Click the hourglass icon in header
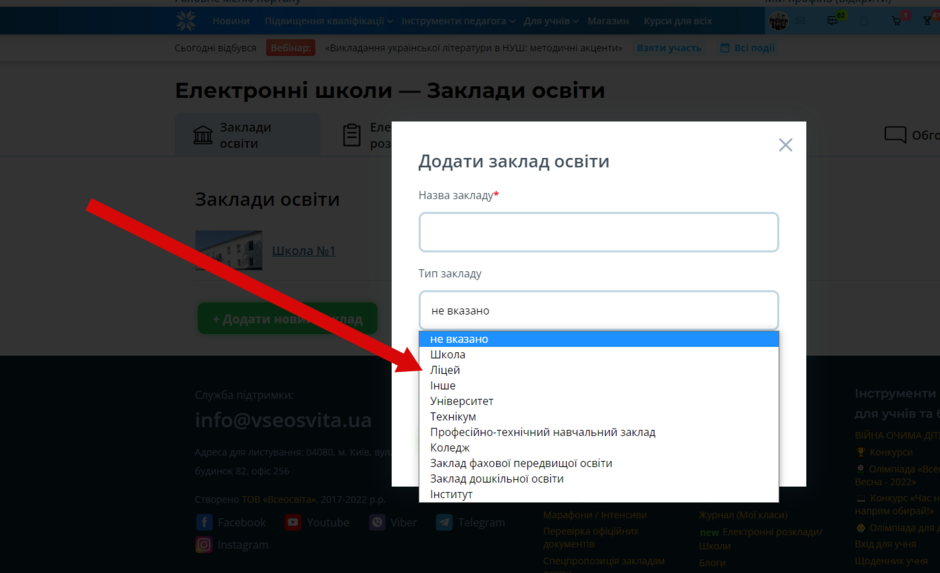The image size is (940, 573). (x=928, y=20)
